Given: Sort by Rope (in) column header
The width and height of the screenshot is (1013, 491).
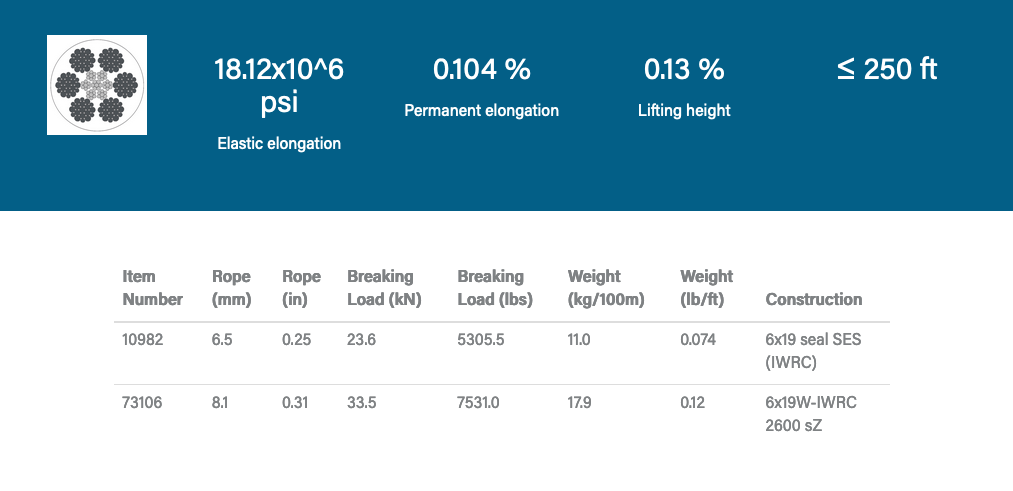Looking at the screenshot, I should tap(301, 288).
